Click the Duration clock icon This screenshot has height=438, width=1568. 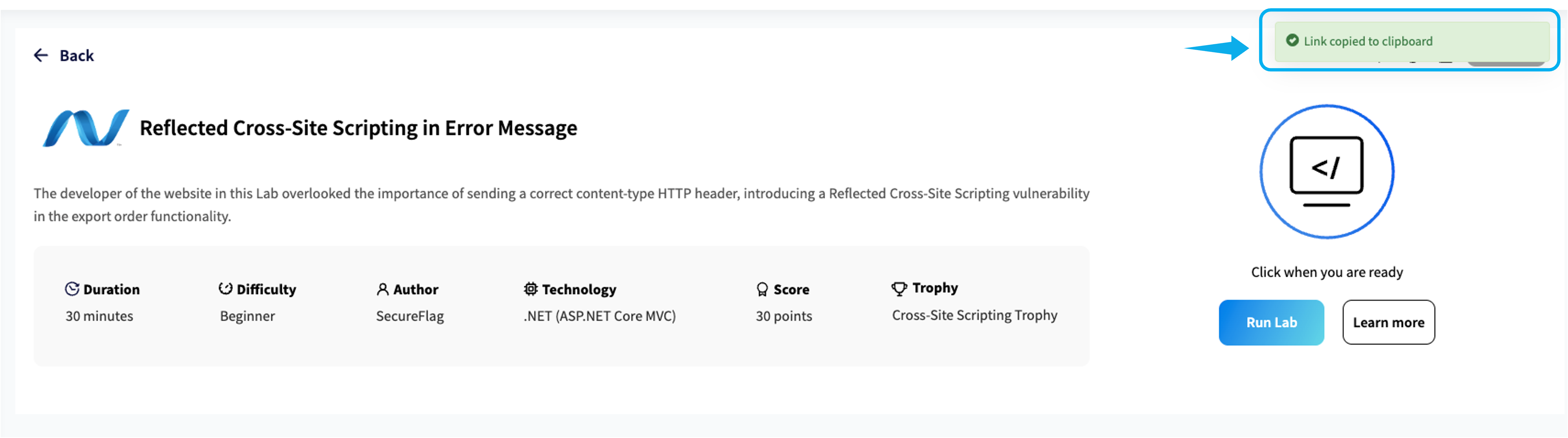tap(72, 289)
